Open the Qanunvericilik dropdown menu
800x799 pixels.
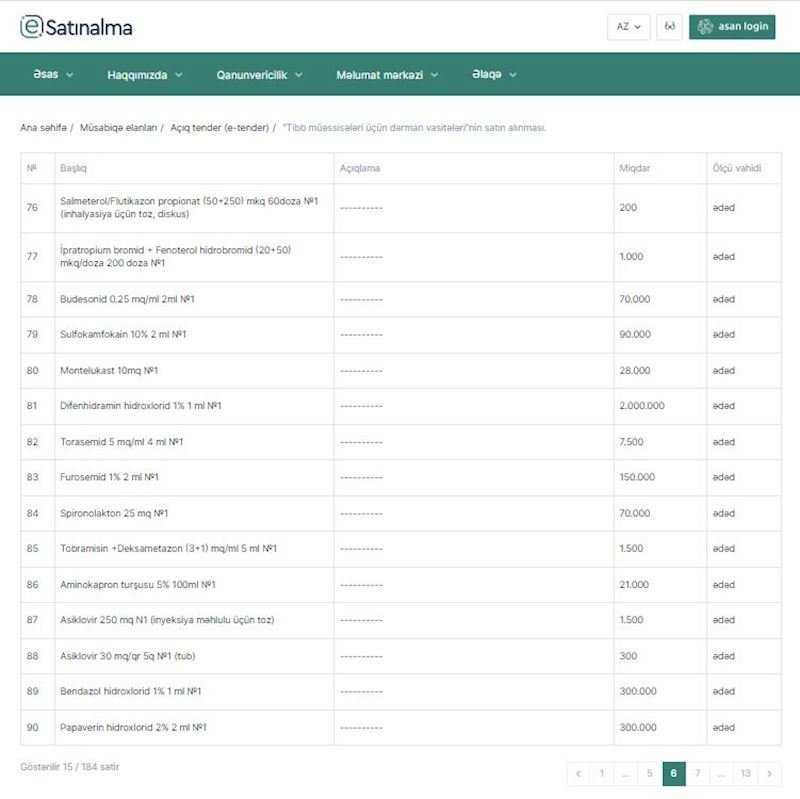pyautogui.click(x=259, y=74)
